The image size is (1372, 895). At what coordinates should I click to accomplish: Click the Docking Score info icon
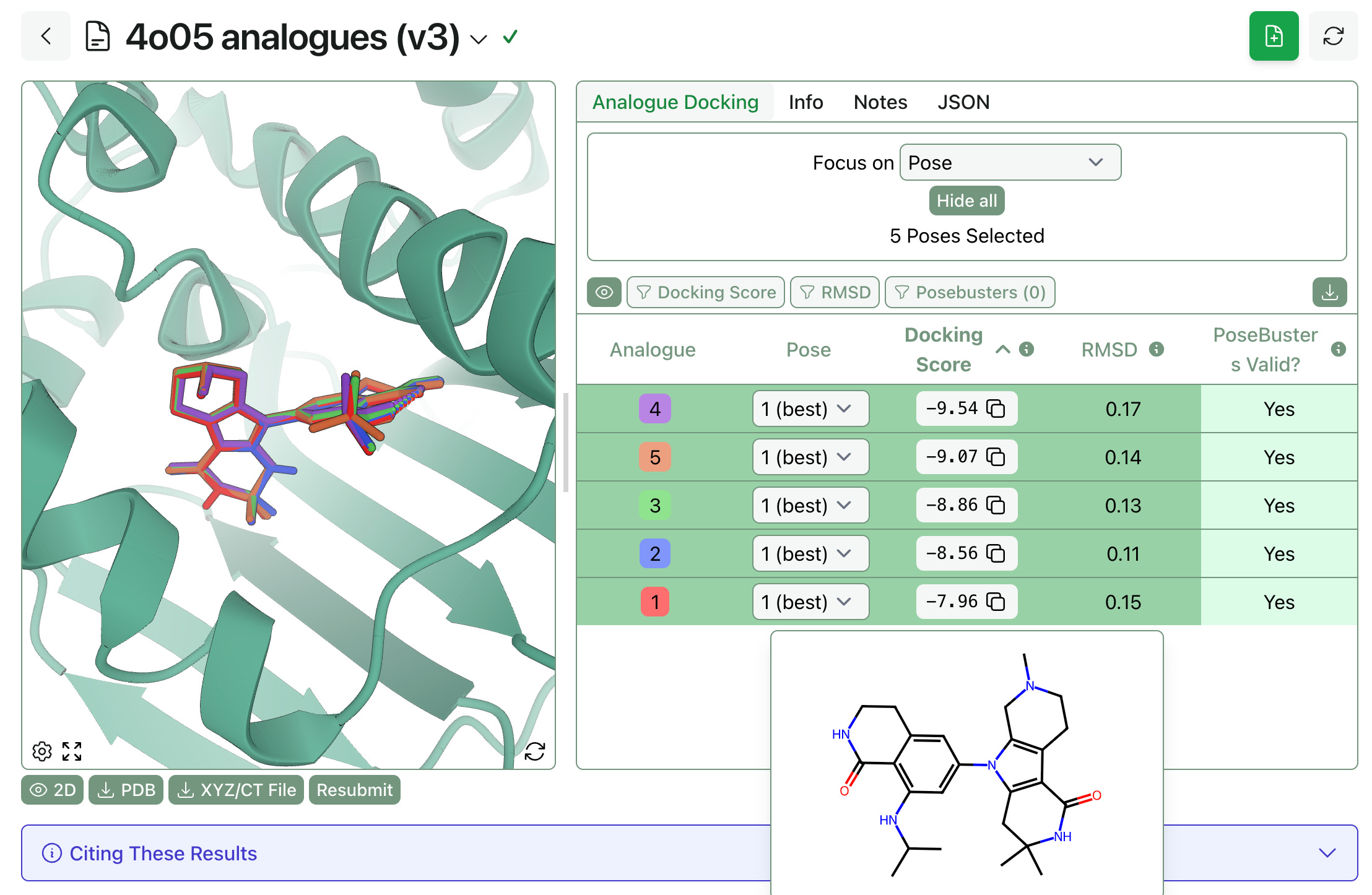pos(1027,350)
